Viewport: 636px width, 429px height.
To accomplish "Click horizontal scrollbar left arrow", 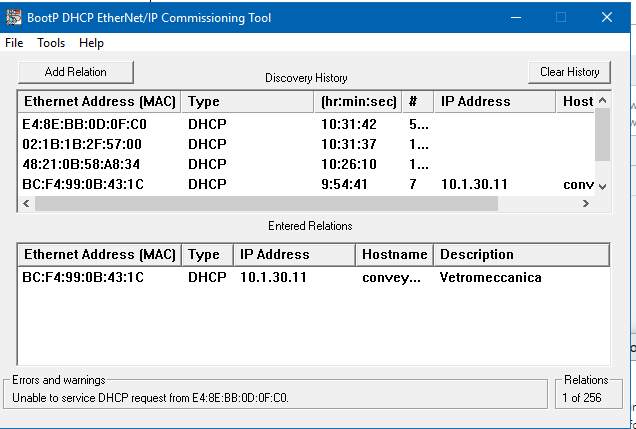I will (26, 204).
